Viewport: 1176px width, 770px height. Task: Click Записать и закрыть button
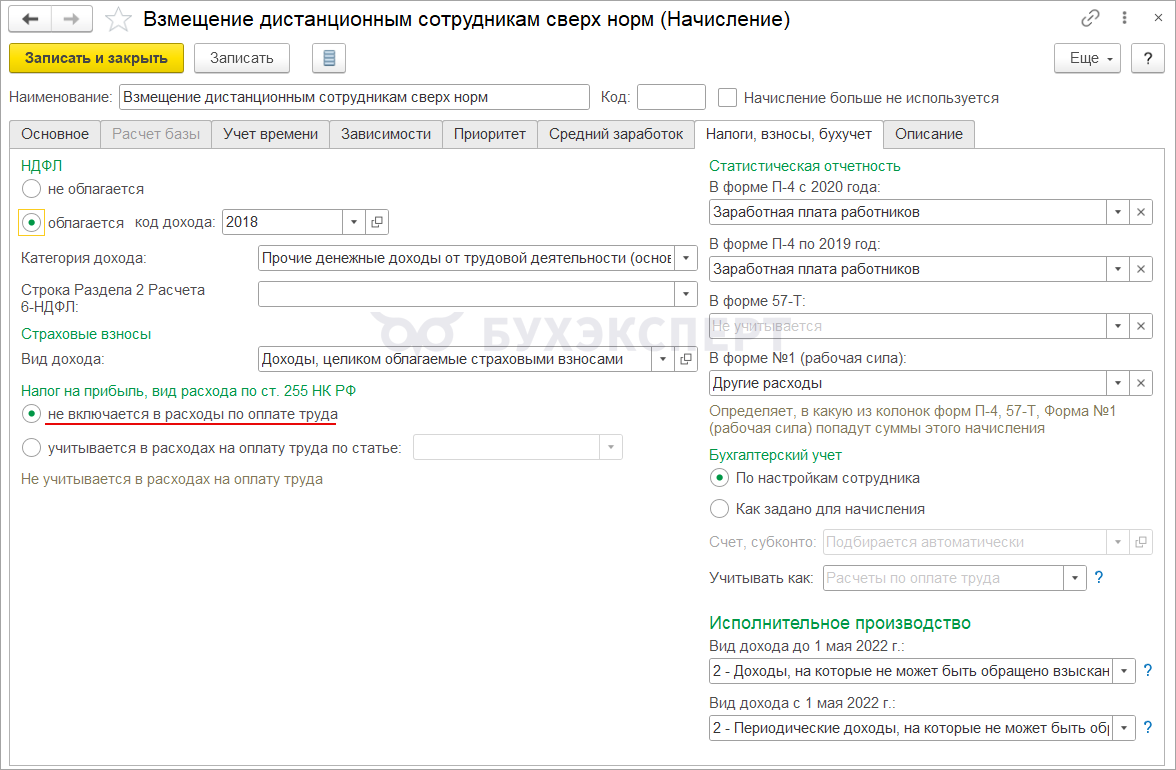[96, 58]
